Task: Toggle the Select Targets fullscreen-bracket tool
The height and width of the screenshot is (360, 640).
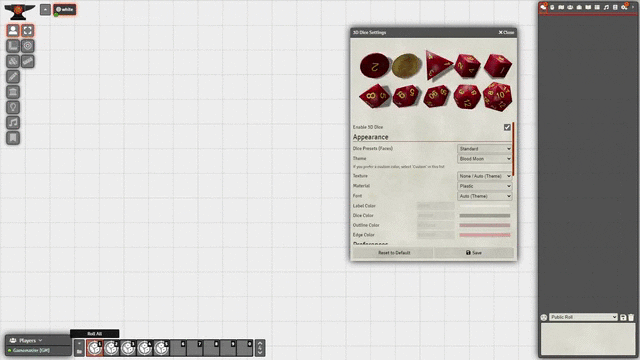Action: tap(27, 31)
